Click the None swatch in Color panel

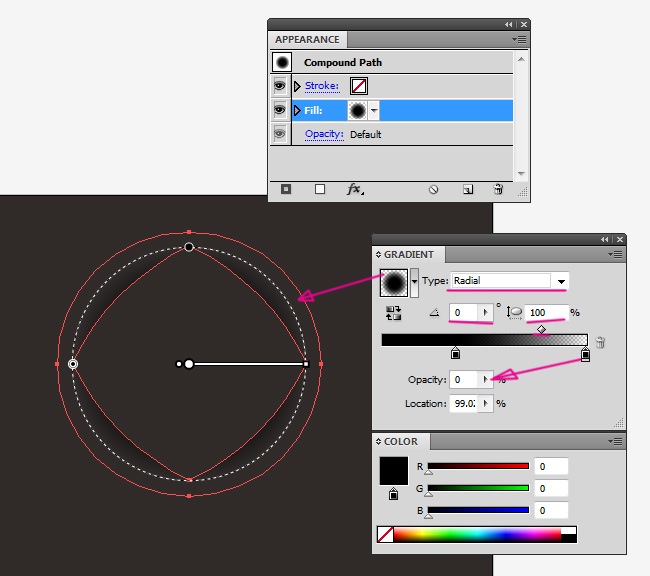tap(385, 535)
